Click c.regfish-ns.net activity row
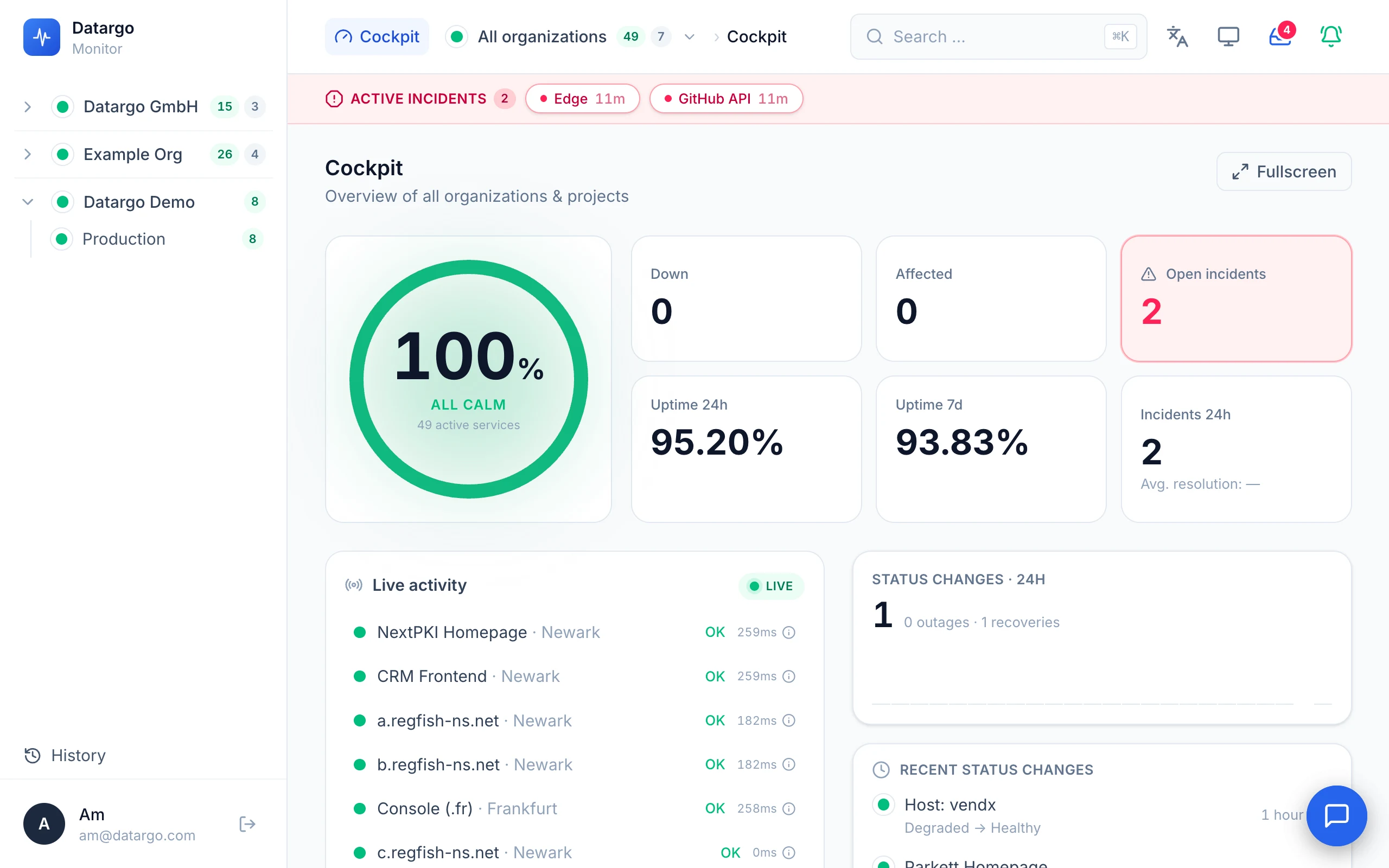The height and width of the screenshot is (868, 1389). point(574,852)
